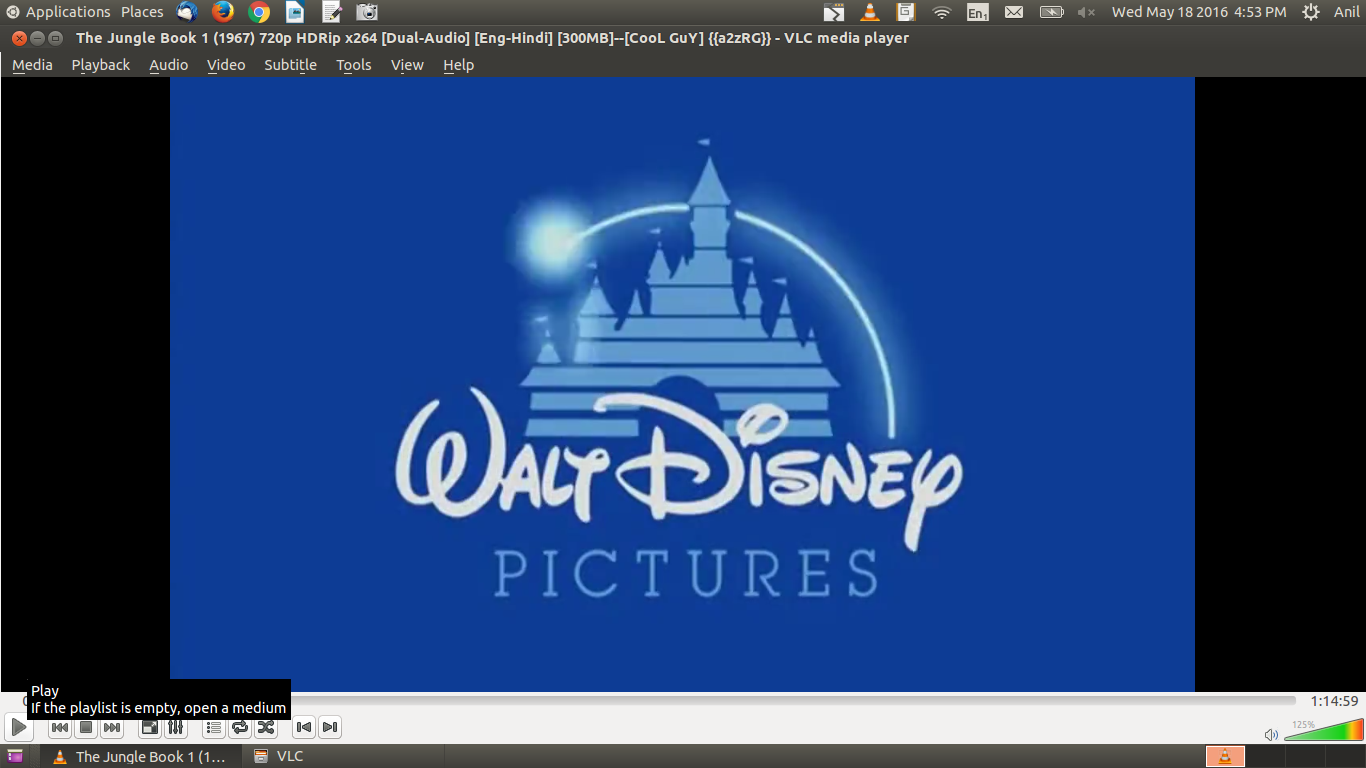
Task: Go to previous chapter button
Action: (x=304, y=728)
